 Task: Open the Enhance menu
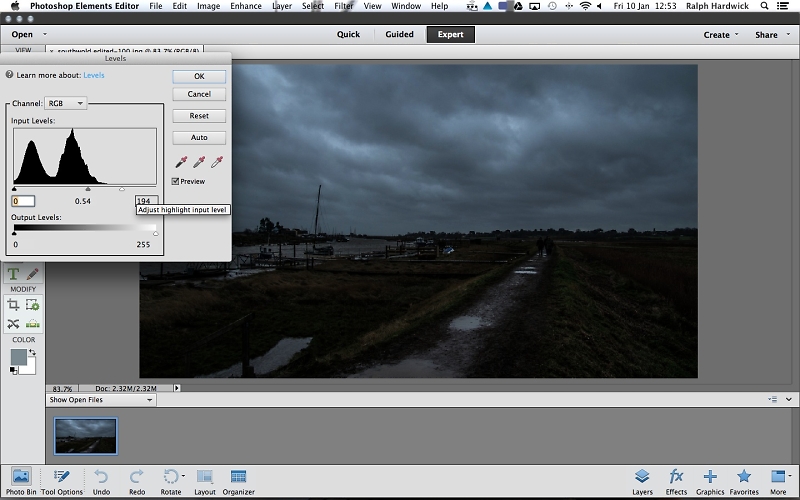(x=245, y=6)
